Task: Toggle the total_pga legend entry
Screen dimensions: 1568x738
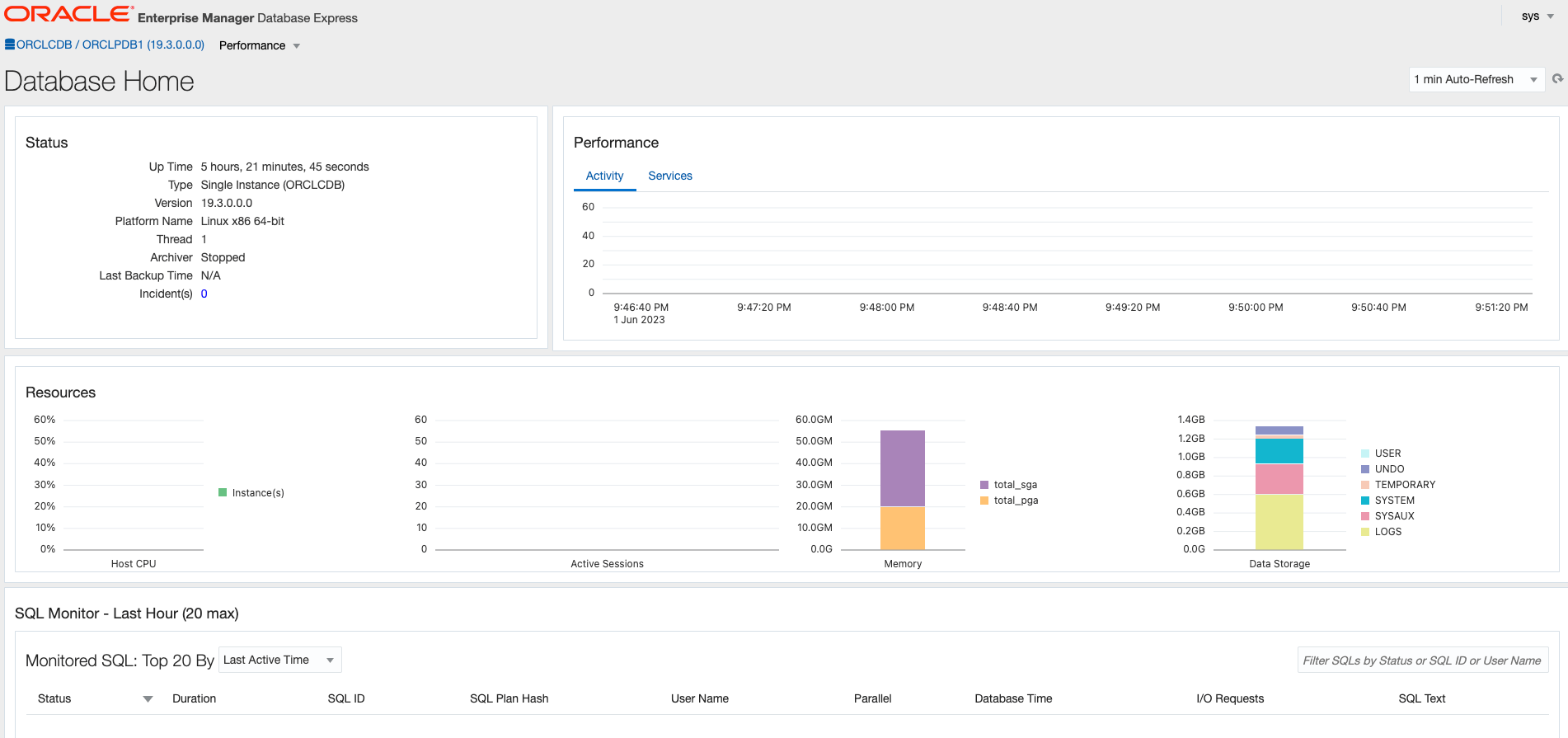Action: (1008, 501)
